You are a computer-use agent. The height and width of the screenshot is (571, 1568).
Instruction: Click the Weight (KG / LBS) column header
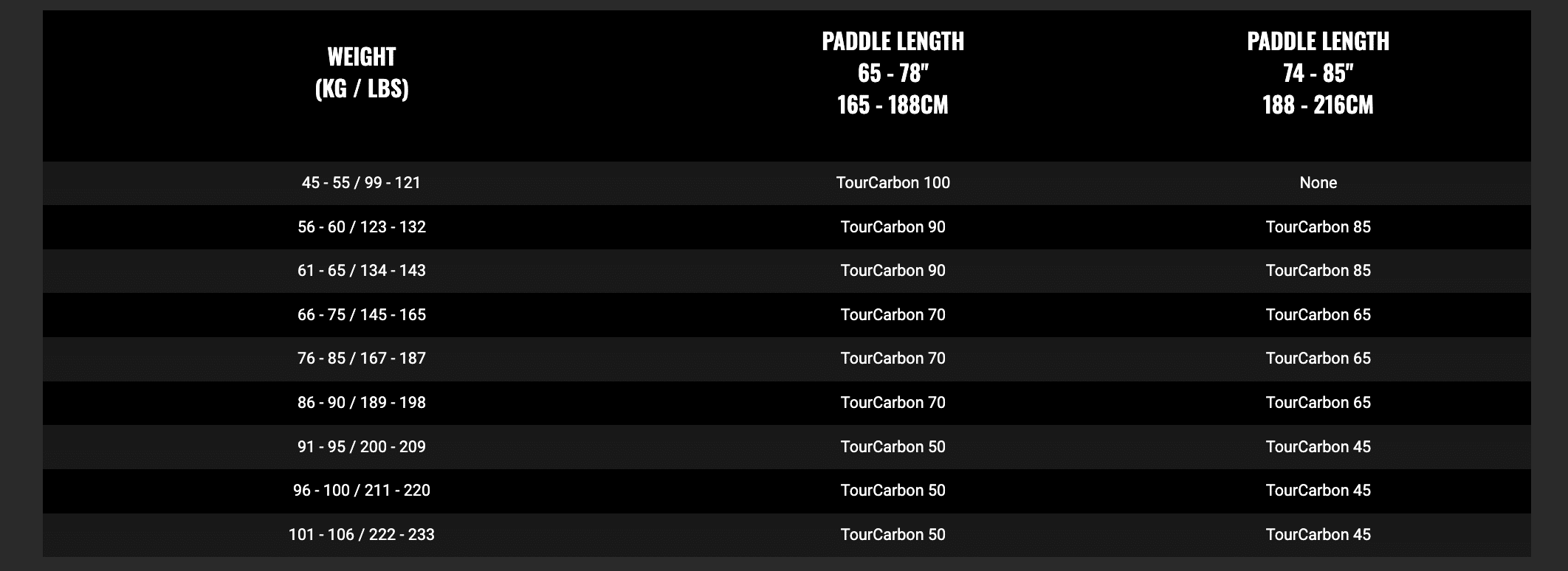pyautogui.click(x=361, y=72)
